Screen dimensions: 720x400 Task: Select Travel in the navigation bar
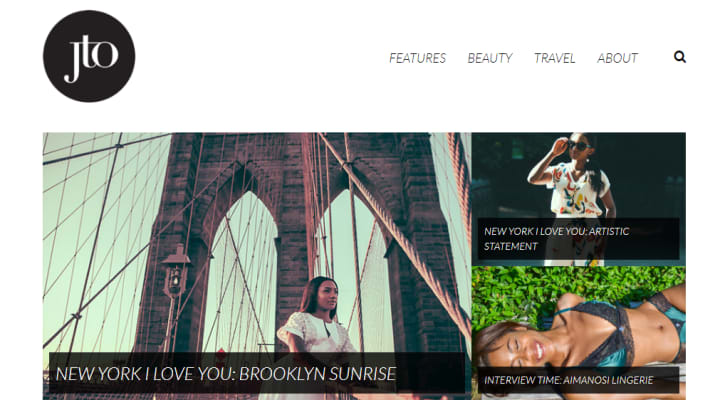coord(554,58)
